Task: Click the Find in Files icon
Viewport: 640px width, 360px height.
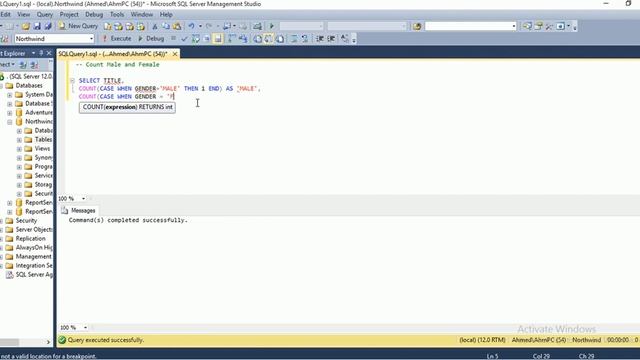Action: [x=417, y=26]
